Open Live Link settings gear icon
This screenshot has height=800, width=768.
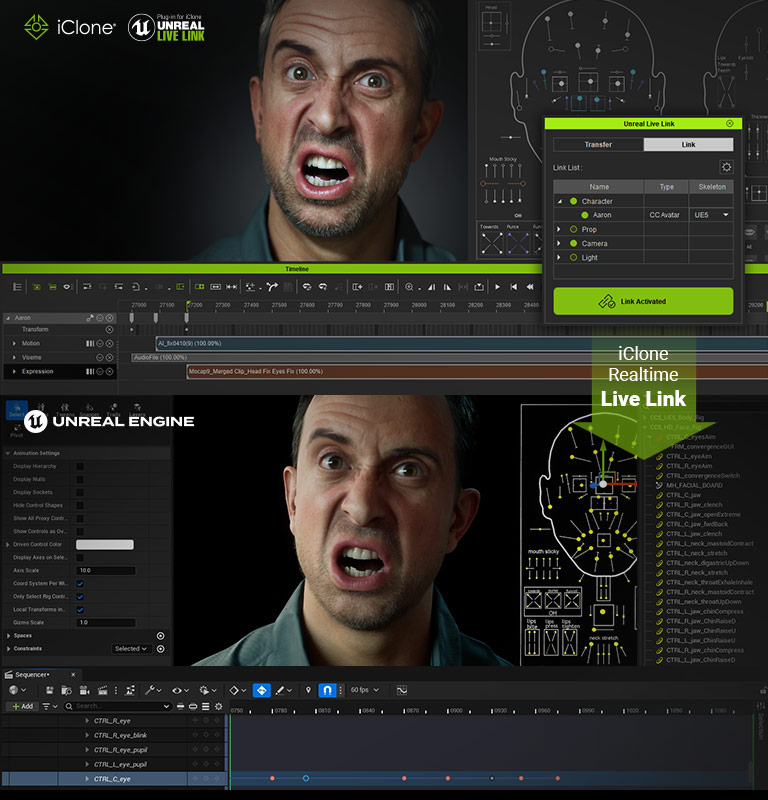[726, 167]
